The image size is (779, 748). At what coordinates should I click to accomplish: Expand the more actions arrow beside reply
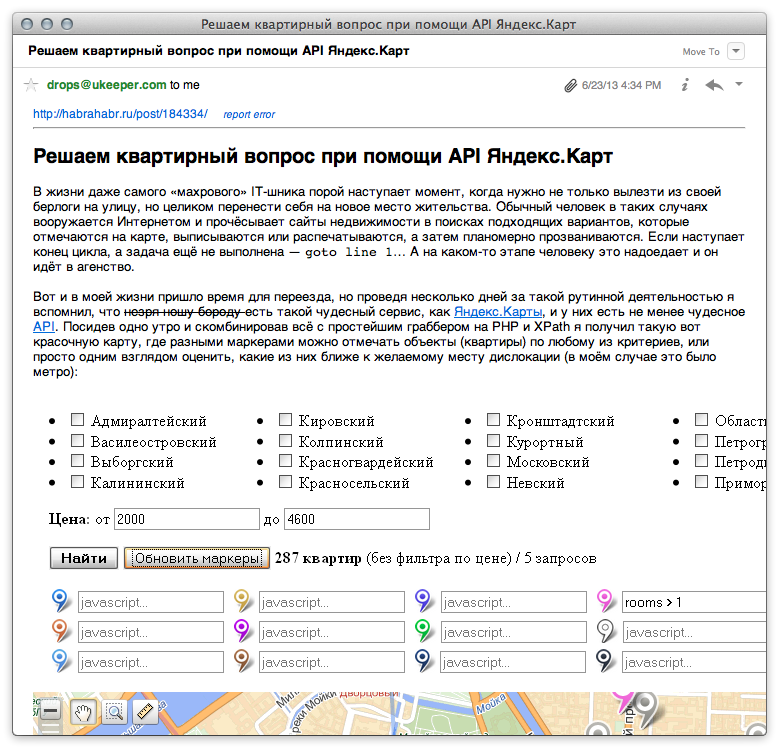coord(739,85)
